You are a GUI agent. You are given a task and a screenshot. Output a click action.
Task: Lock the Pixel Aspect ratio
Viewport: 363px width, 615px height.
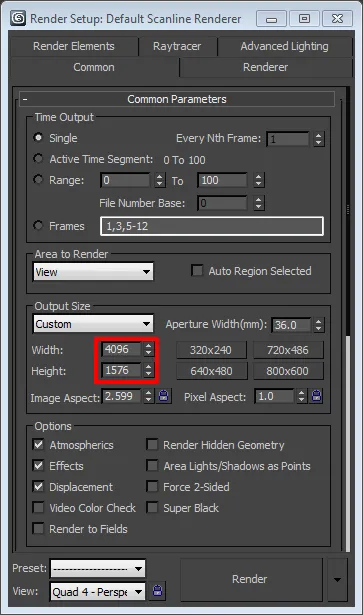click(x=317, y=396)
